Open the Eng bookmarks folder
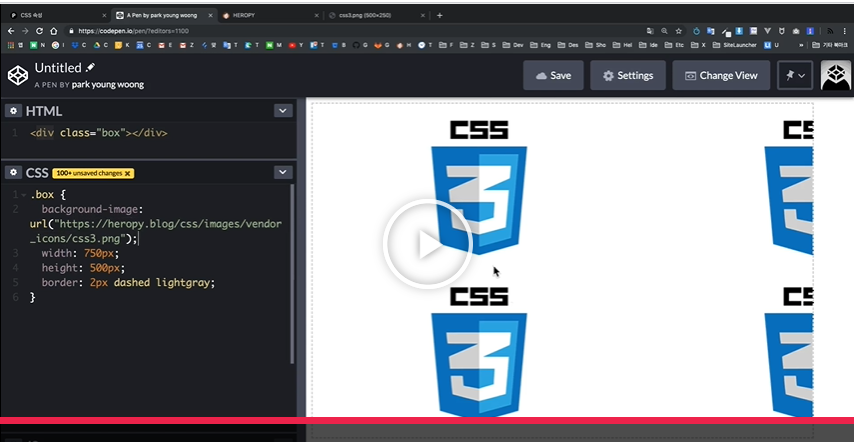854x442 pixels. [540, 45]
